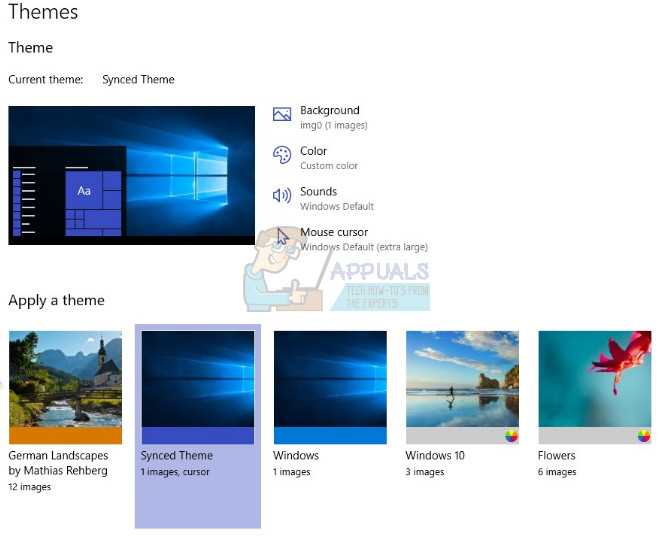Open the Sounds Windows Default setting
This screenshot has height=537, width=672.
click(x=337, y=198)
